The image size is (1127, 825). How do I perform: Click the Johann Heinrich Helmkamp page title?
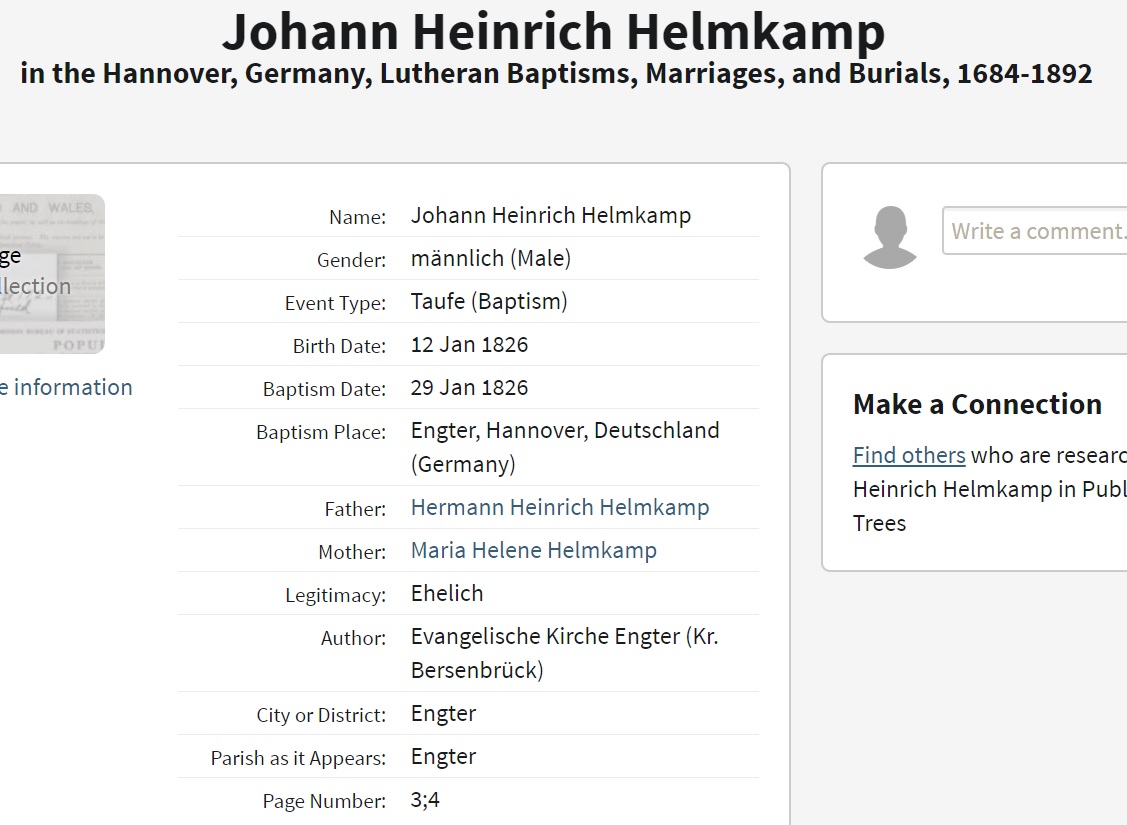click(x=553, y=31)
